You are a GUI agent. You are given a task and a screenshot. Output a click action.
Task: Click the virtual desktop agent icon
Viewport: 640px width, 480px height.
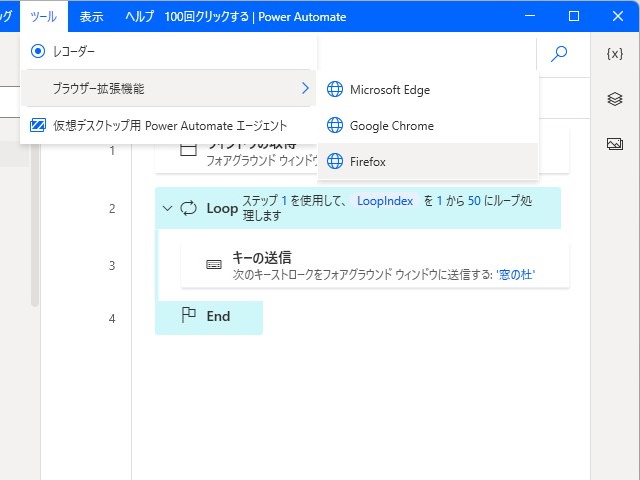click(x=38, y=125)
